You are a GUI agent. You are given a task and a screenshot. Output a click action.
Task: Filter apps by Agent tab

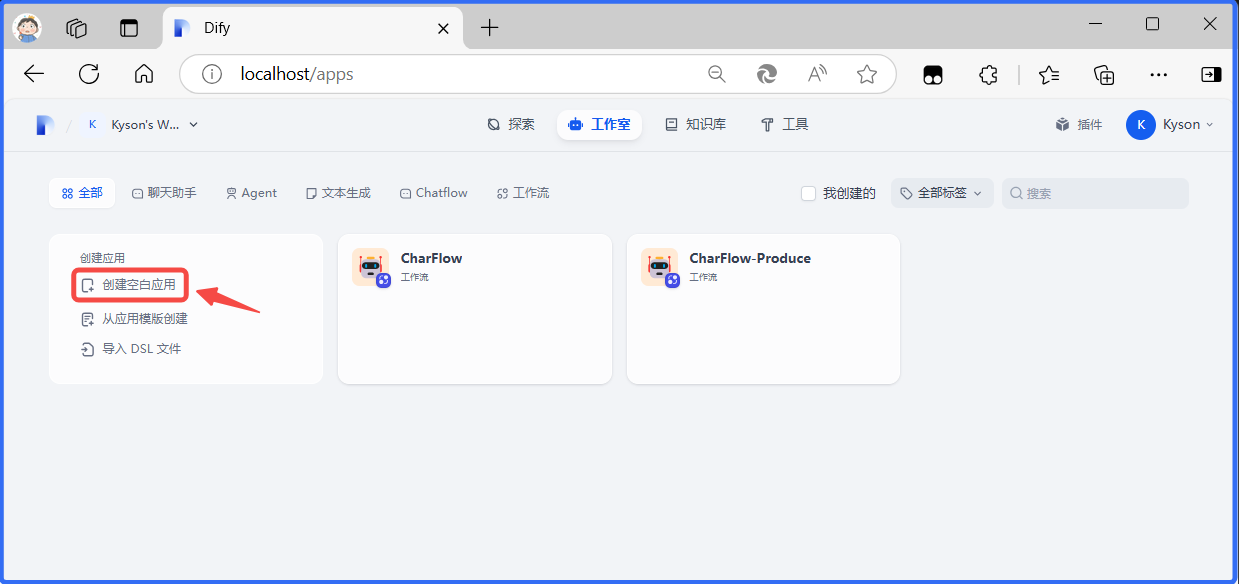point(251,193)
